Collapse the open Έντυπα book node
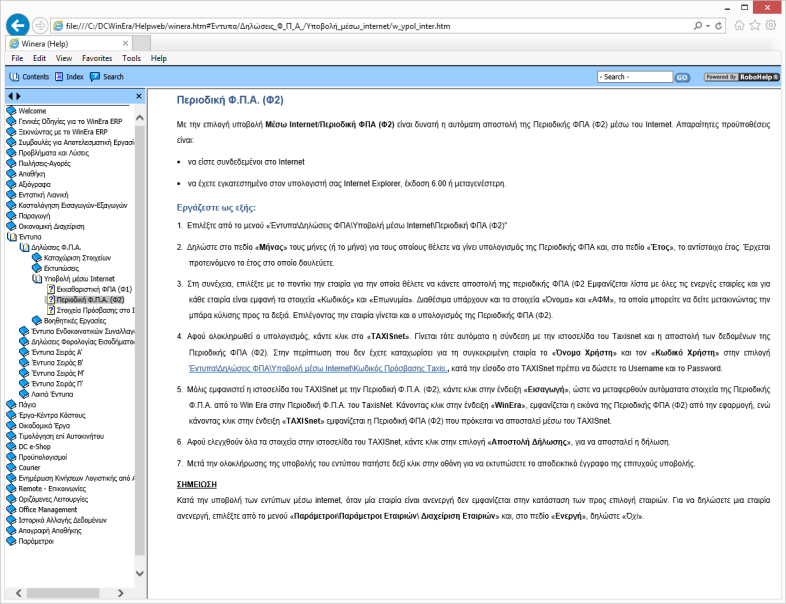The height and width of the screenshot is (604, 786). [11, 237]
